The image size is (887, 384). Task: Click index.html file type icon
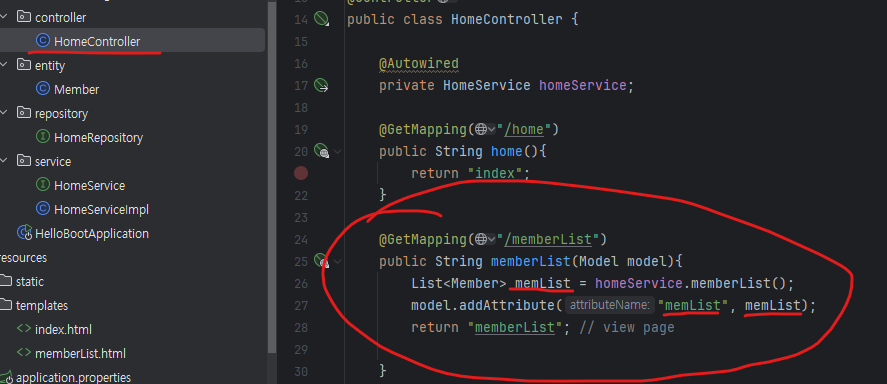(23, 329)
